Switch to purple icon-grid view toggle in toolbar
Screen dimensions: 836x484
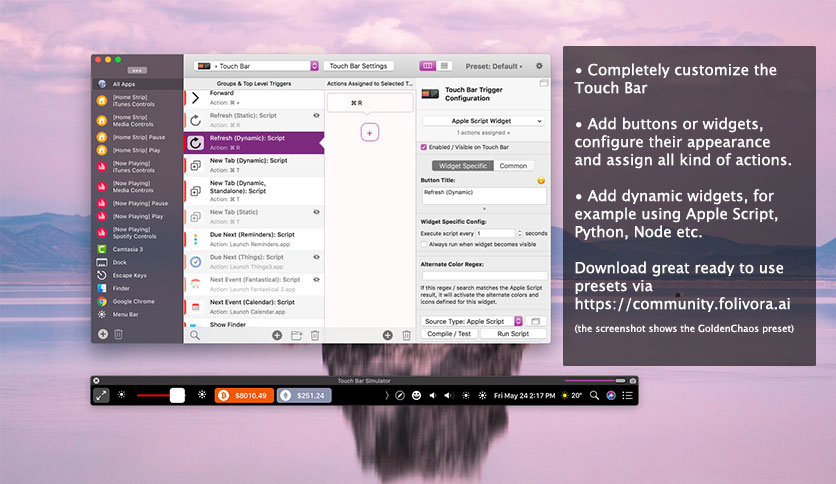pyautogui.click(x=427, y=66)
